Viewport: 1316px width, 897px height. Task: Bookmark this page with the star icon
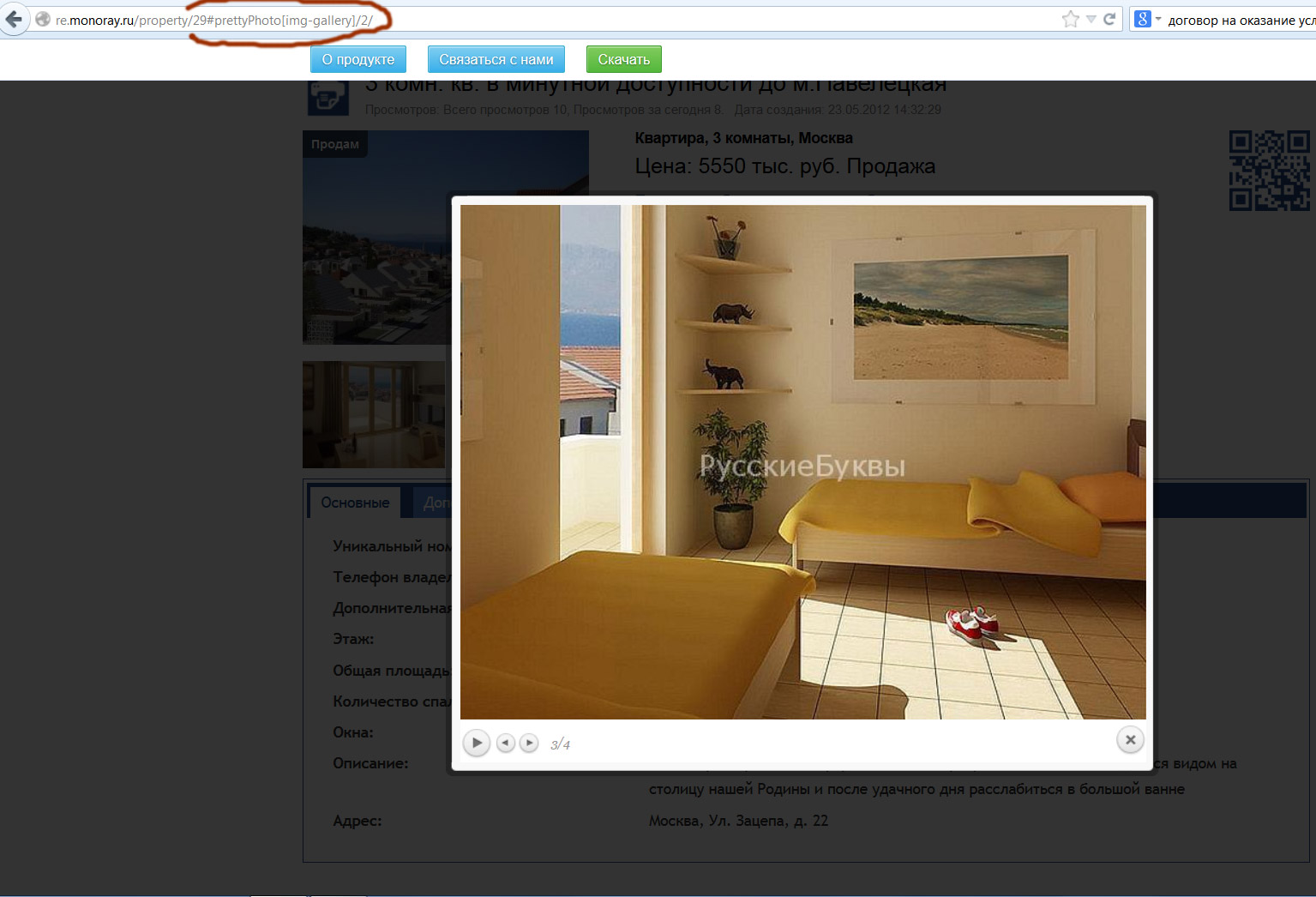[x=1070, y=19]
